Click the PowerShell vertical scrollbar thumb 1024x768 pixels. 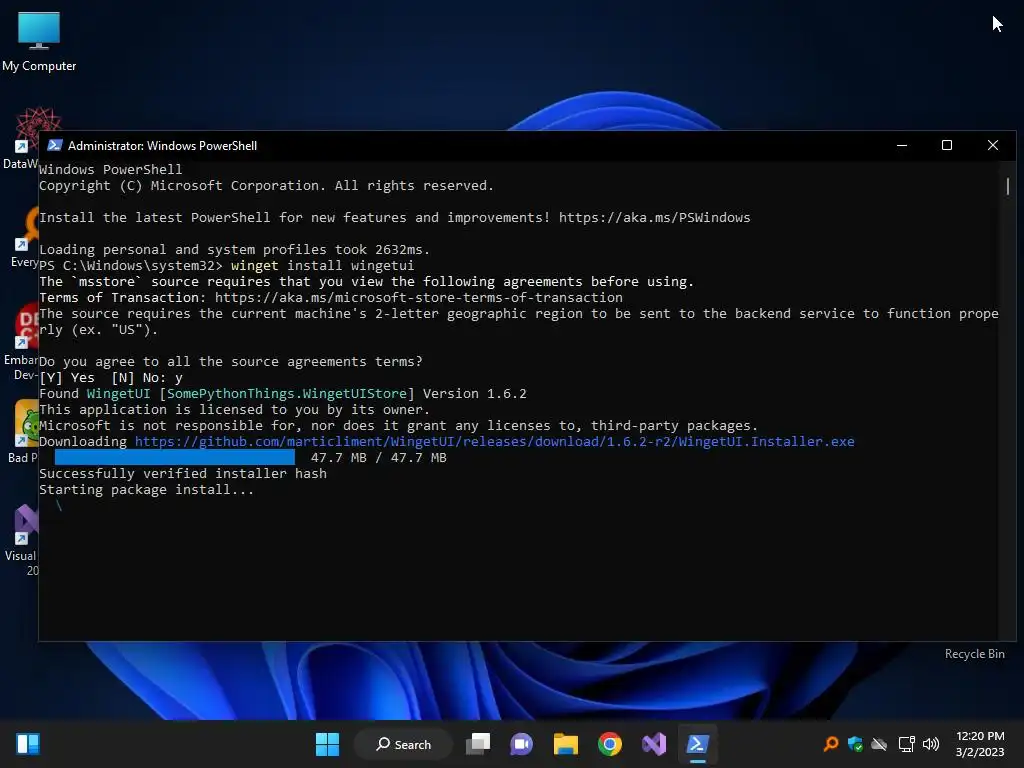click(1008, 186)
